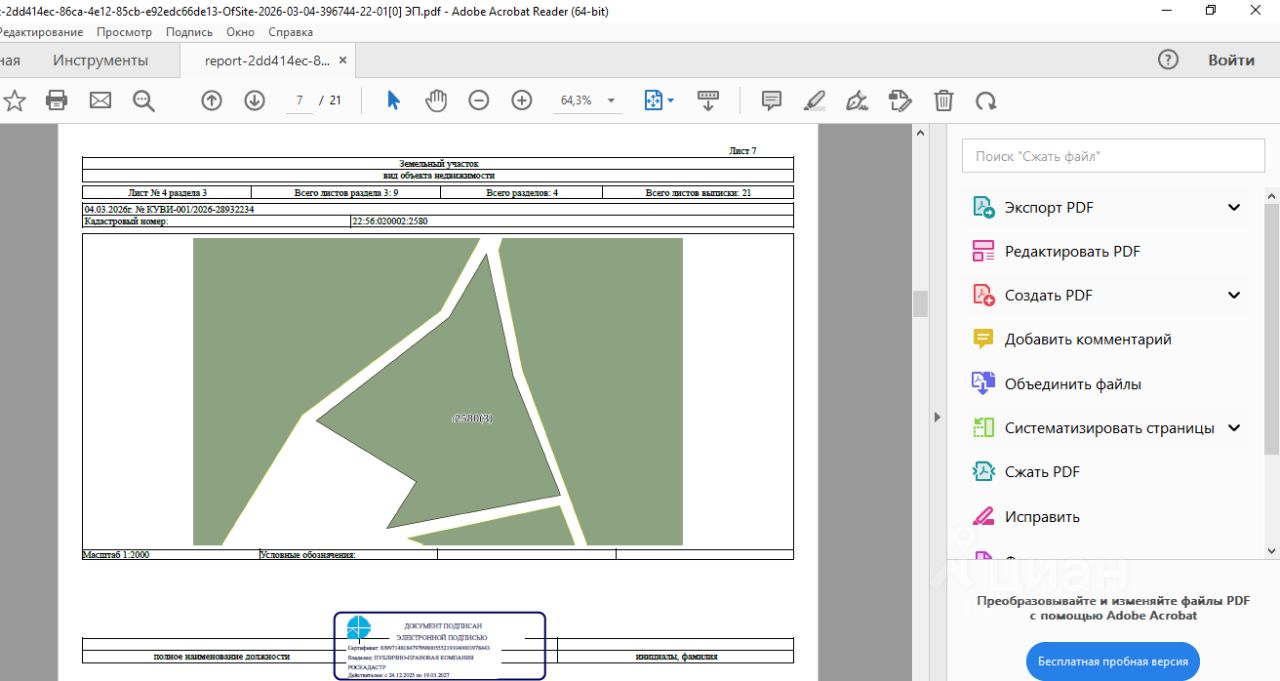Activate the selection arrow tool

393,100
